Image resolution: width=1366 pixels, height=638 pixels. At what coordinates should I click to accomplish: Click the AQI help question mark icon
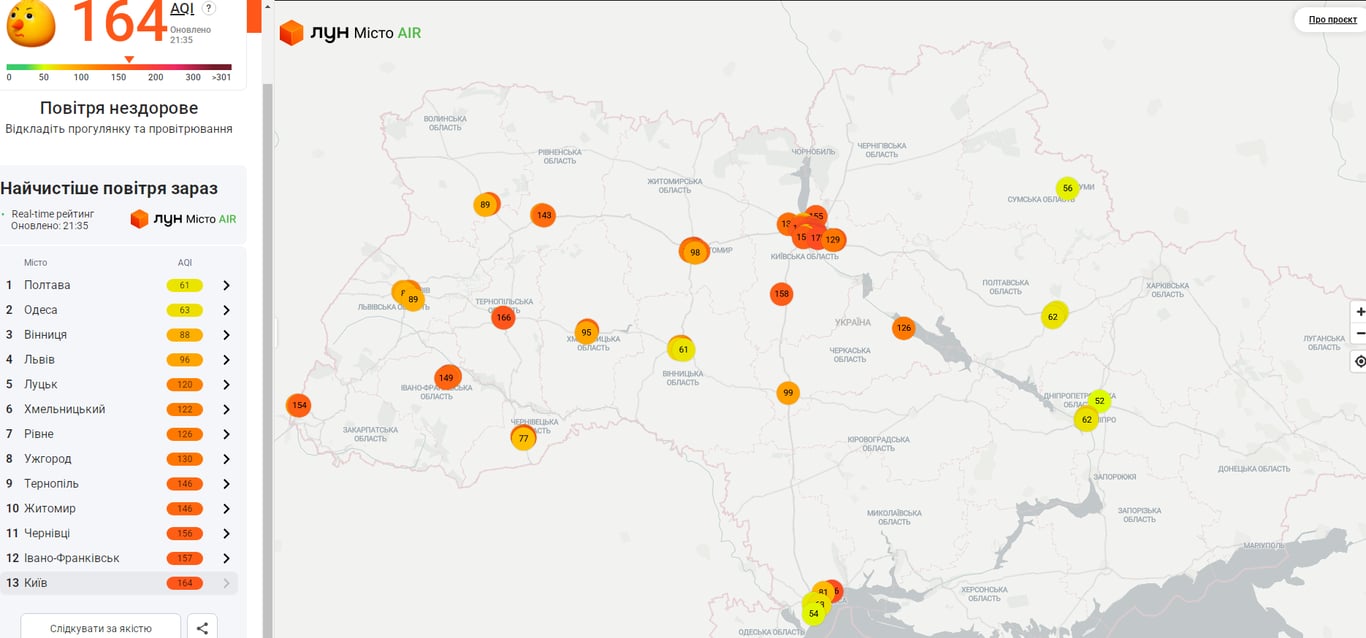pos(209,8)
